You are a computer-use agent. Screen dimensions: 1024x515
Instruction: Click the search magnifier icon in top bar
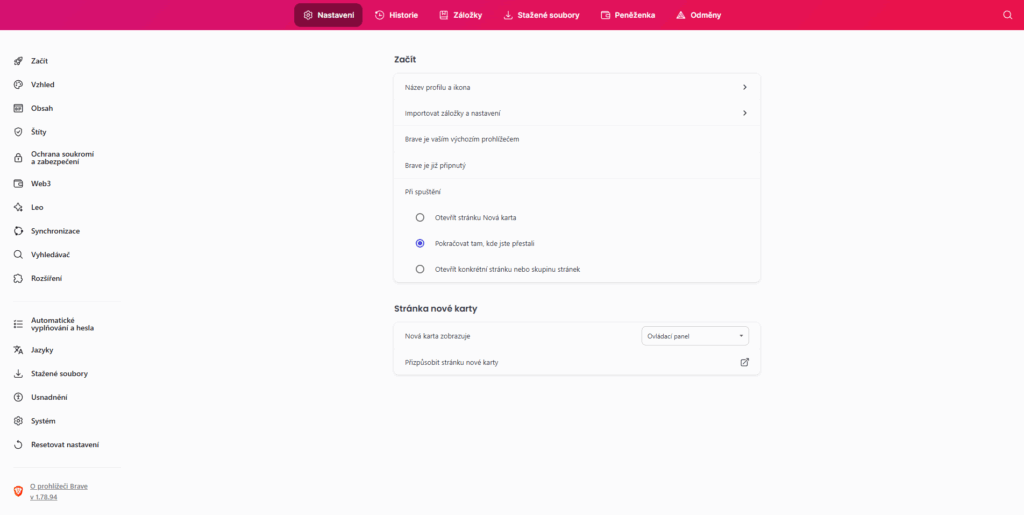pyautogui.click(x=1007, y=15)
